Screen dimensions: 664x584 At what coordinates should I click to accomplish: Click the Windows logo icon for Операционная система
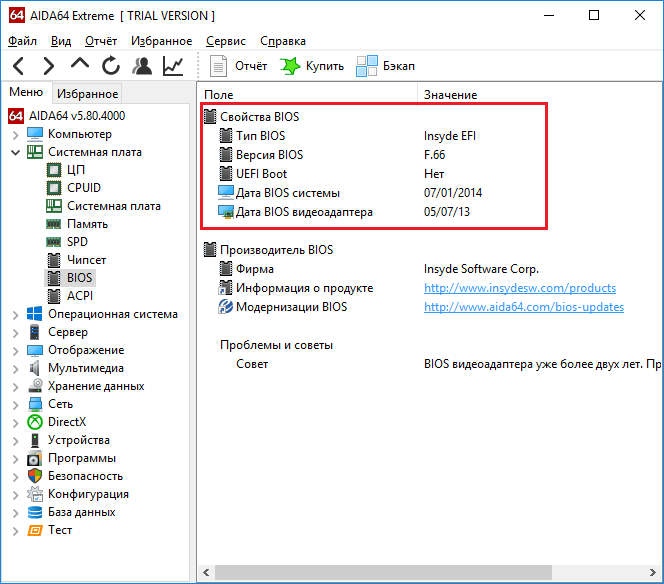pos(35,314)
